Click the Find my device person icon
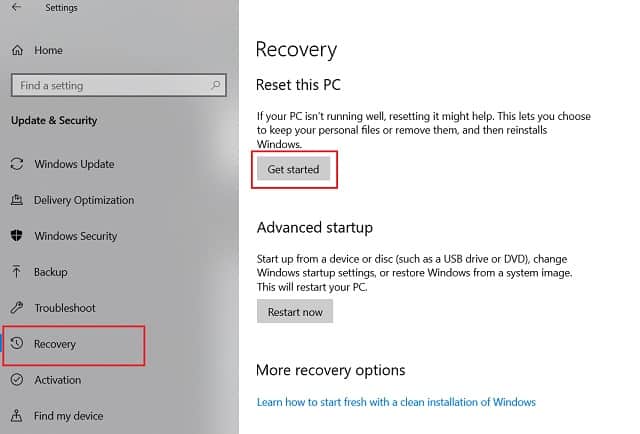The image size is (640, 434). coord(16,416)
